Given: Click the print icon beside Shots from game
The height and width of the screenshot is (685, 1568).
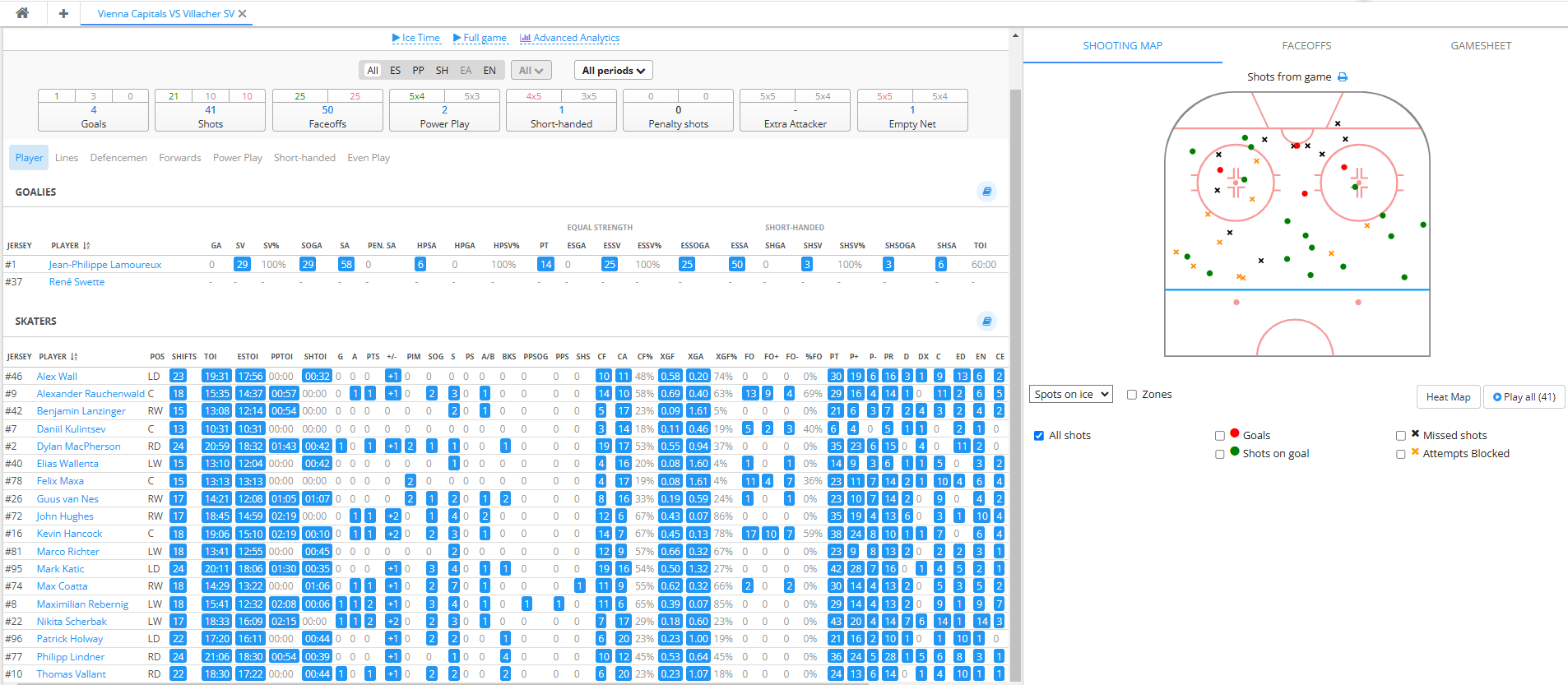Looking at the screenshot, I should tap(1343, 77).
